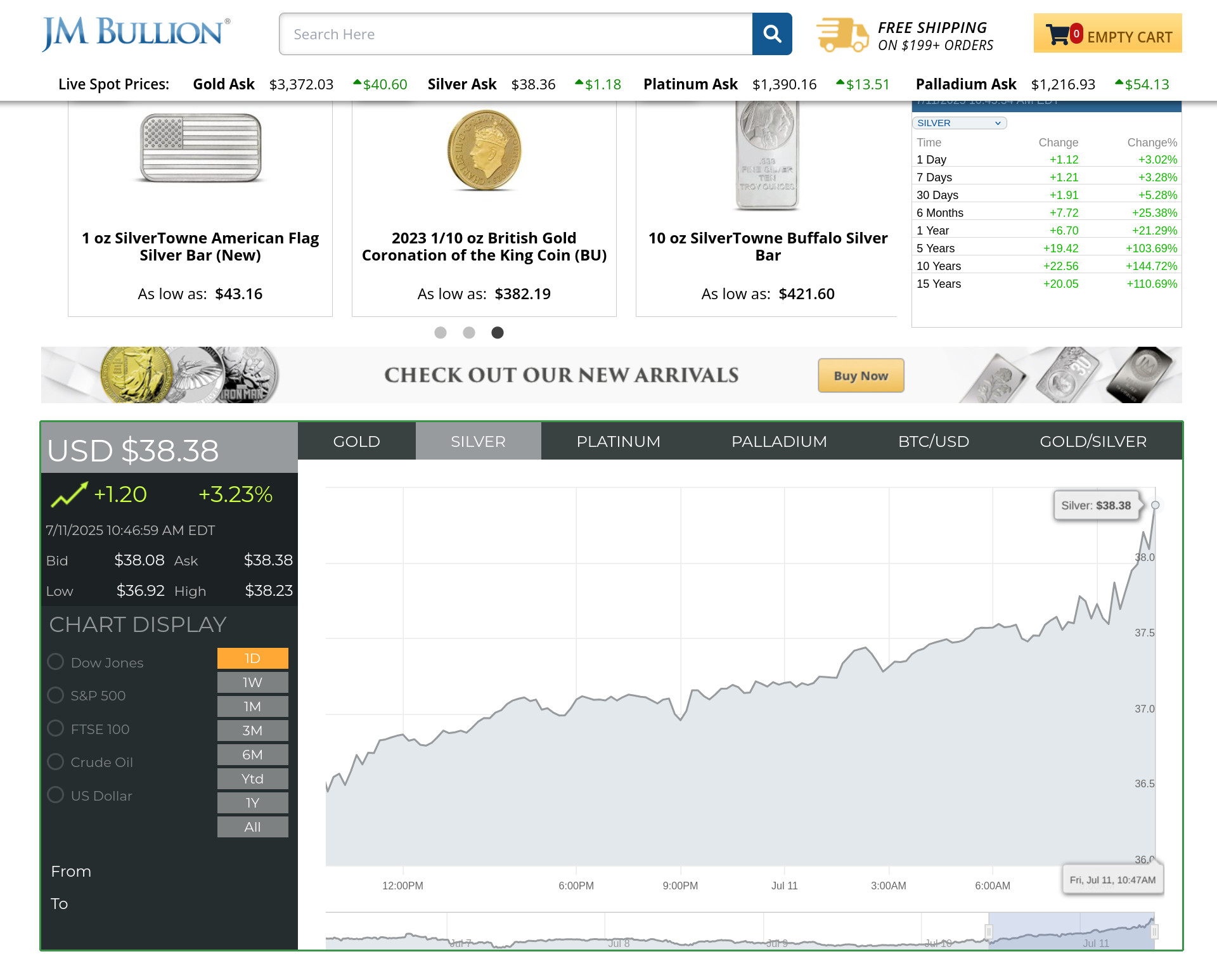The image size is (1217, 980).
Task: Go to first carousel page dot
Action: [441, 333]
